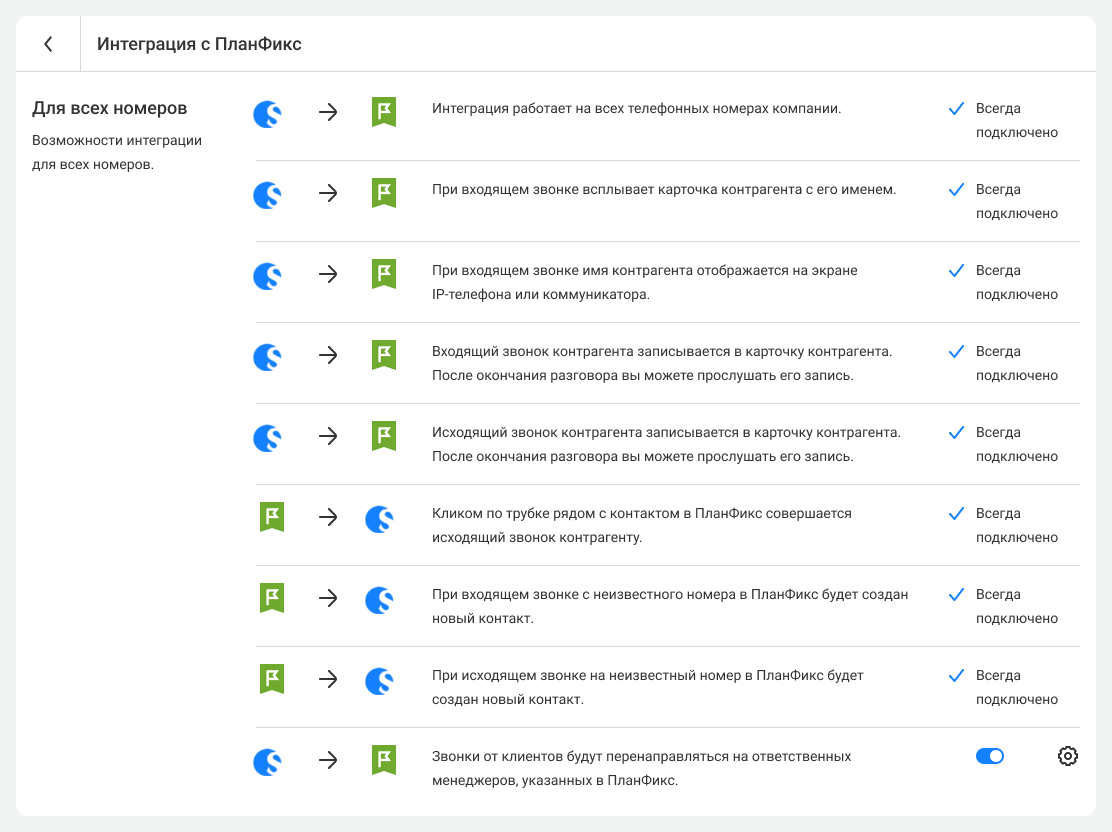Click arrow icon in 'Звонки от клиентов' row
This screenshot has height=832, width=1112.
point(328,760)
